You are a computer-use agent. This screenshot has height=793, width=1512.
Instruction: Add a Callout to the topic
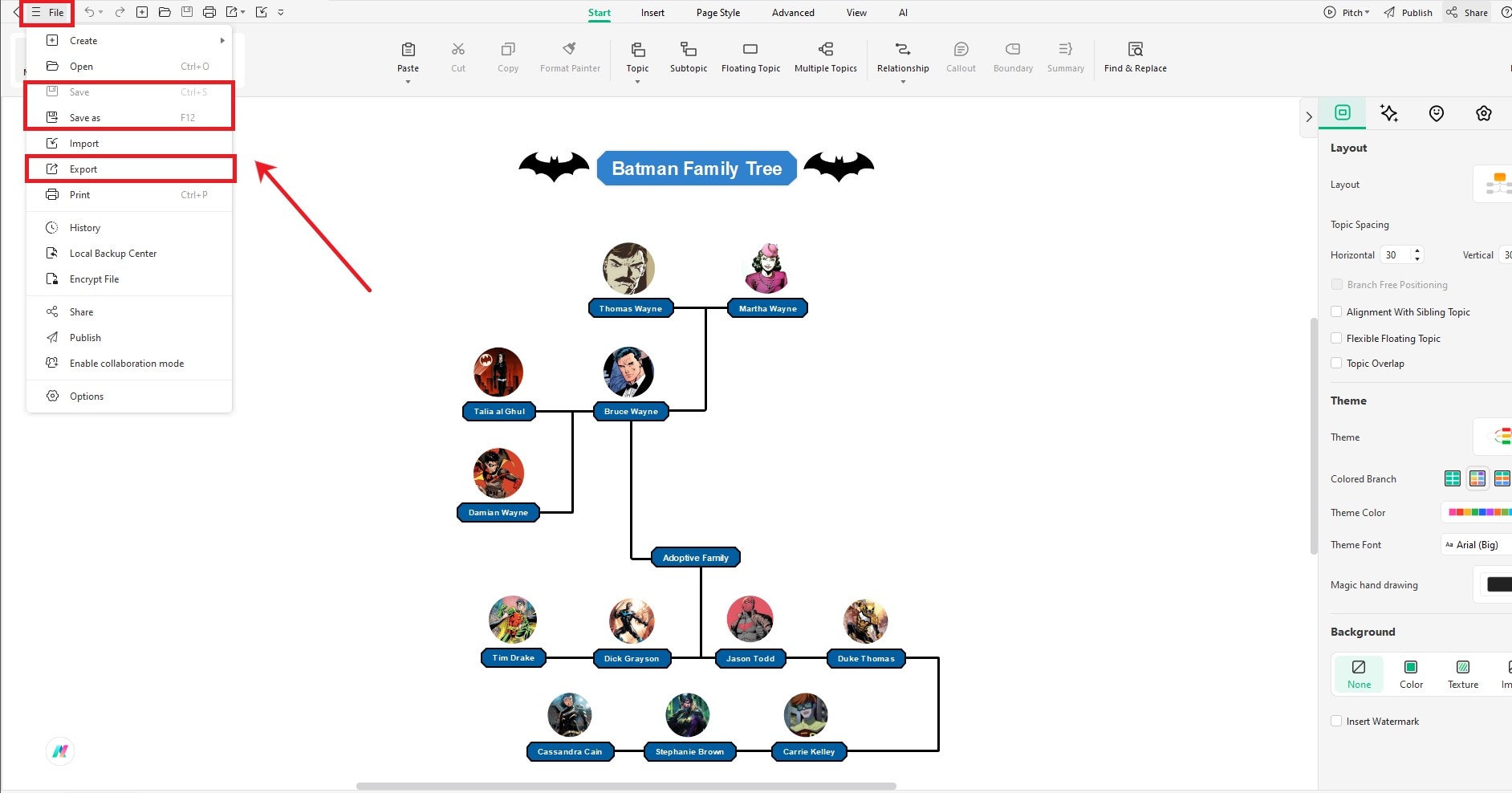(x=961, y=57)
